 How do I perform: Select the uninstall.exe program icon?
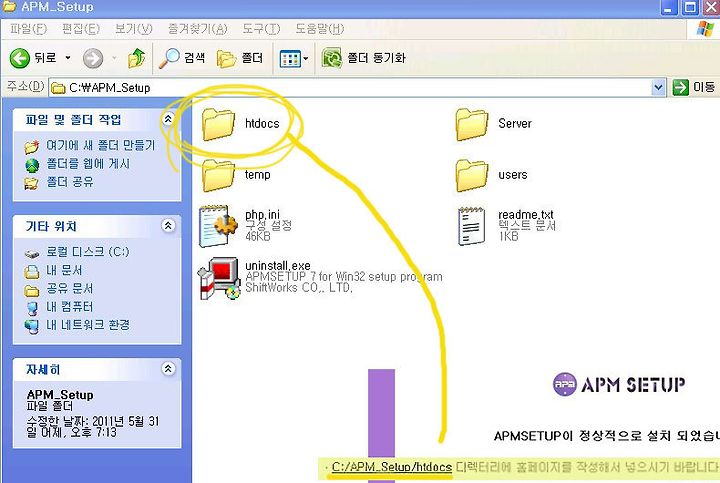(x=219, y=278)
